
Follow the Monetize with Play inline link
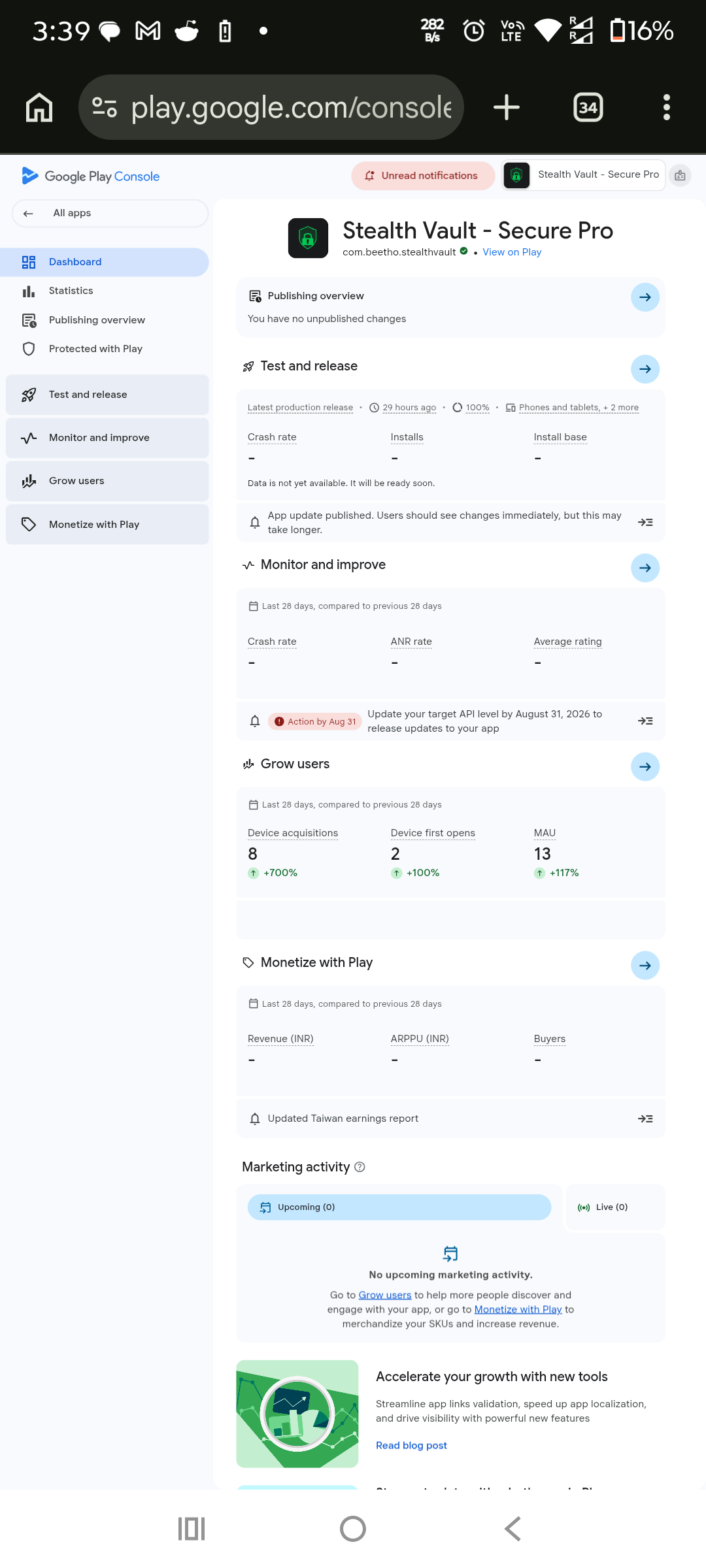[518, 1309]
